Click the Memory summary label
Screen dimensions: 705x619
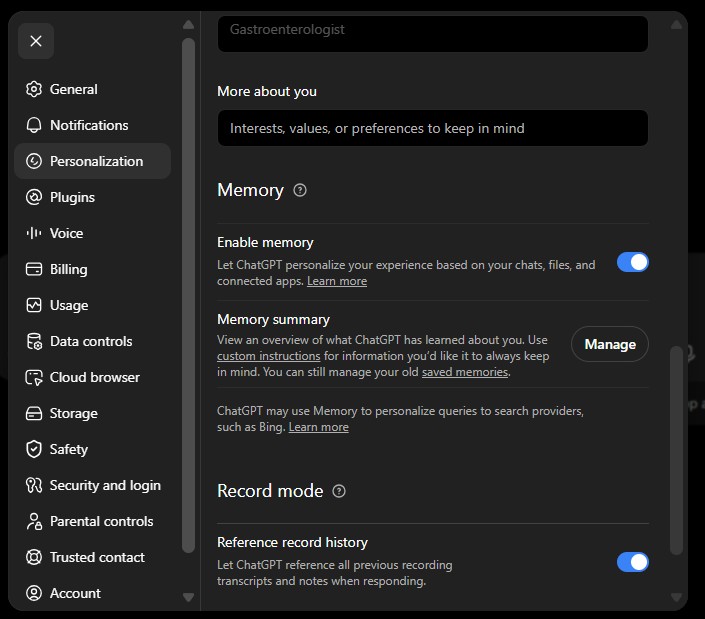point(273,319)
